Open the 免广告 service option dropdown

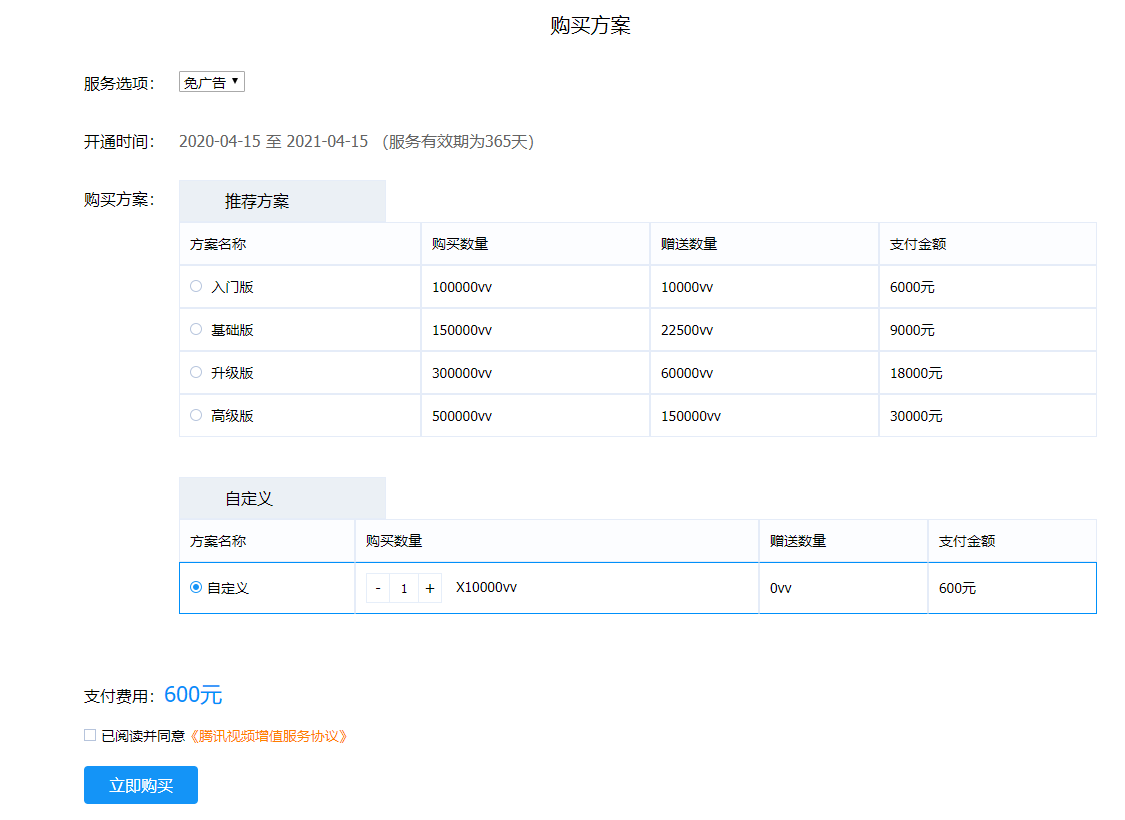[x=211, y=82]
